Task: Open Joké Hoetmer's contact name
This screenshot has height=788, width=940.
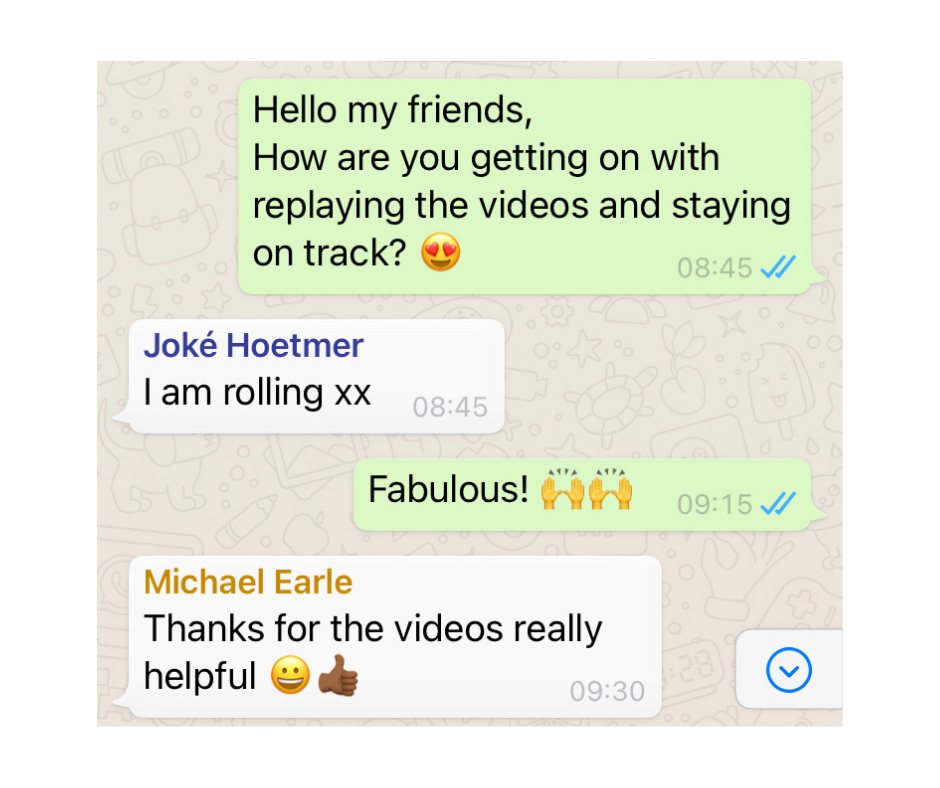Action: click(x=254, y=345)
